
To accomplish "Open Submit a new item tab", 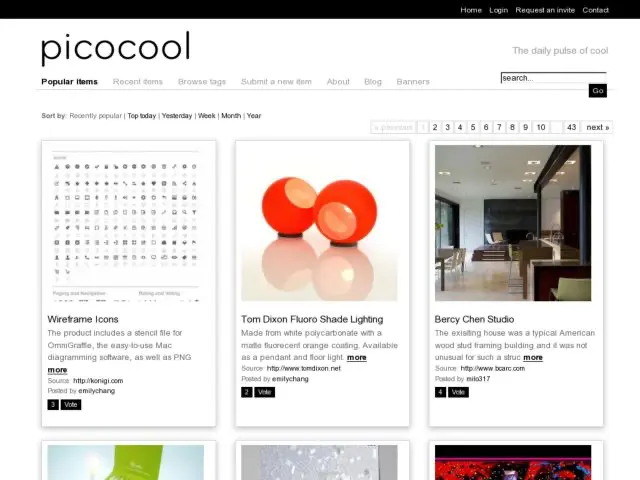I will pos(276,82).
